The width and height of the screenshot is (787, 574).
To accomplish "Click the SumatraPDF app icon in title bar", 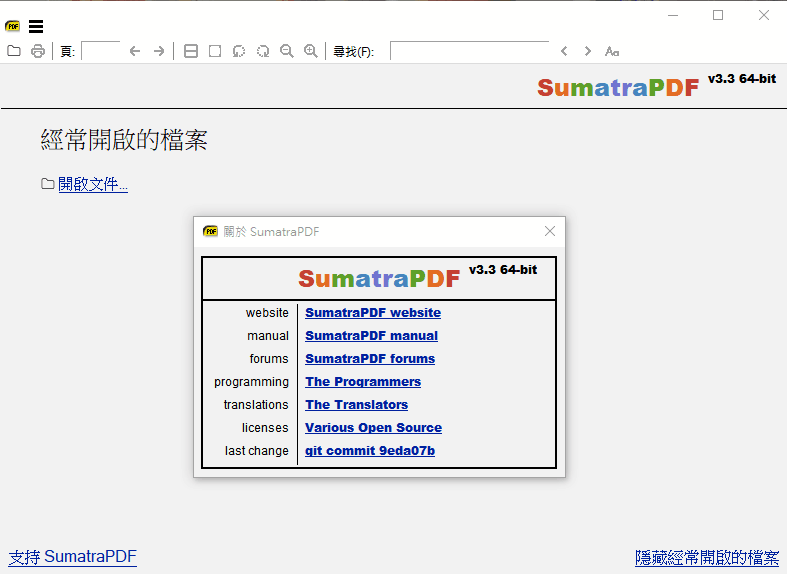I will pos(13,26).
